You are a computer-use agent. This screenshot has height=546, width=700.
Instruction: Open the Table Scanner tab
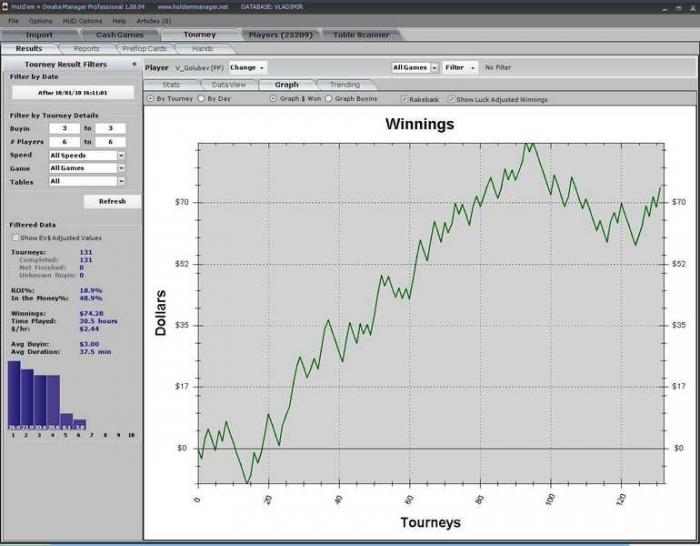361,35
